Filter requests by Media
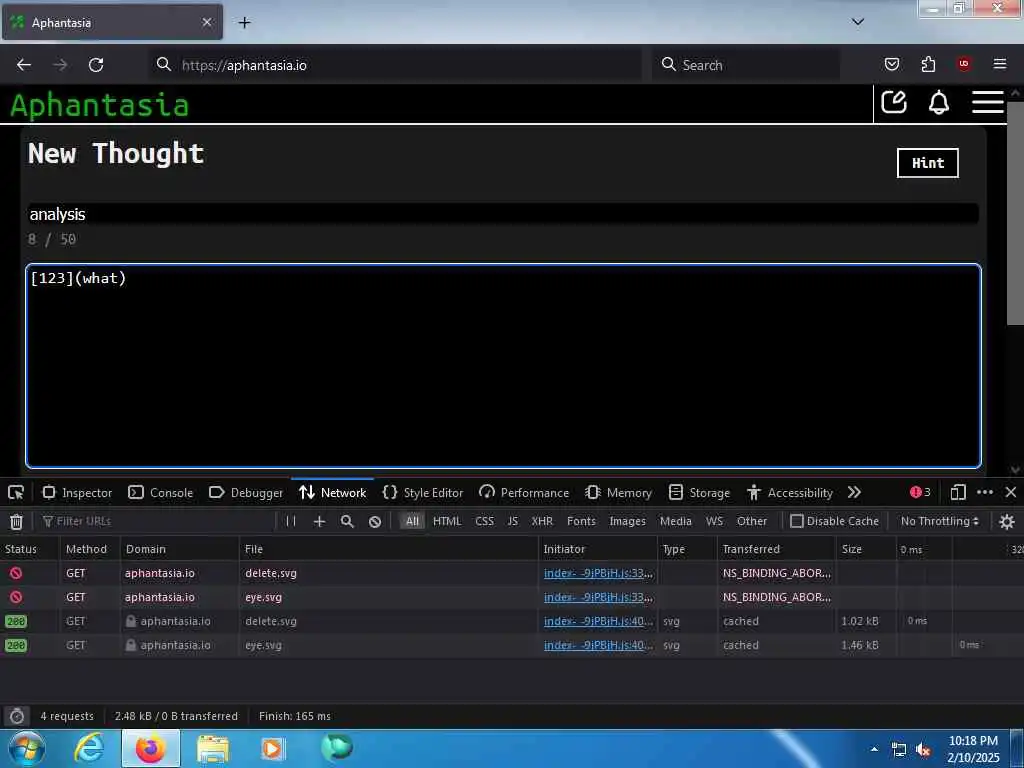 tap(675, 521)
